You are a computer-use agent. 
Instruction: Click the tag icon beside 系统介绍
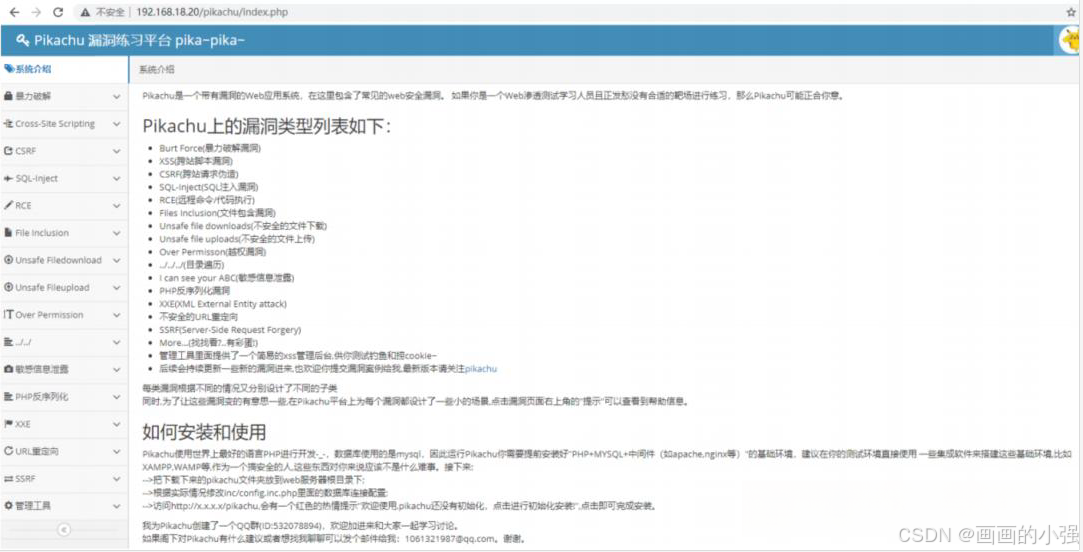[x=8, y=69]
